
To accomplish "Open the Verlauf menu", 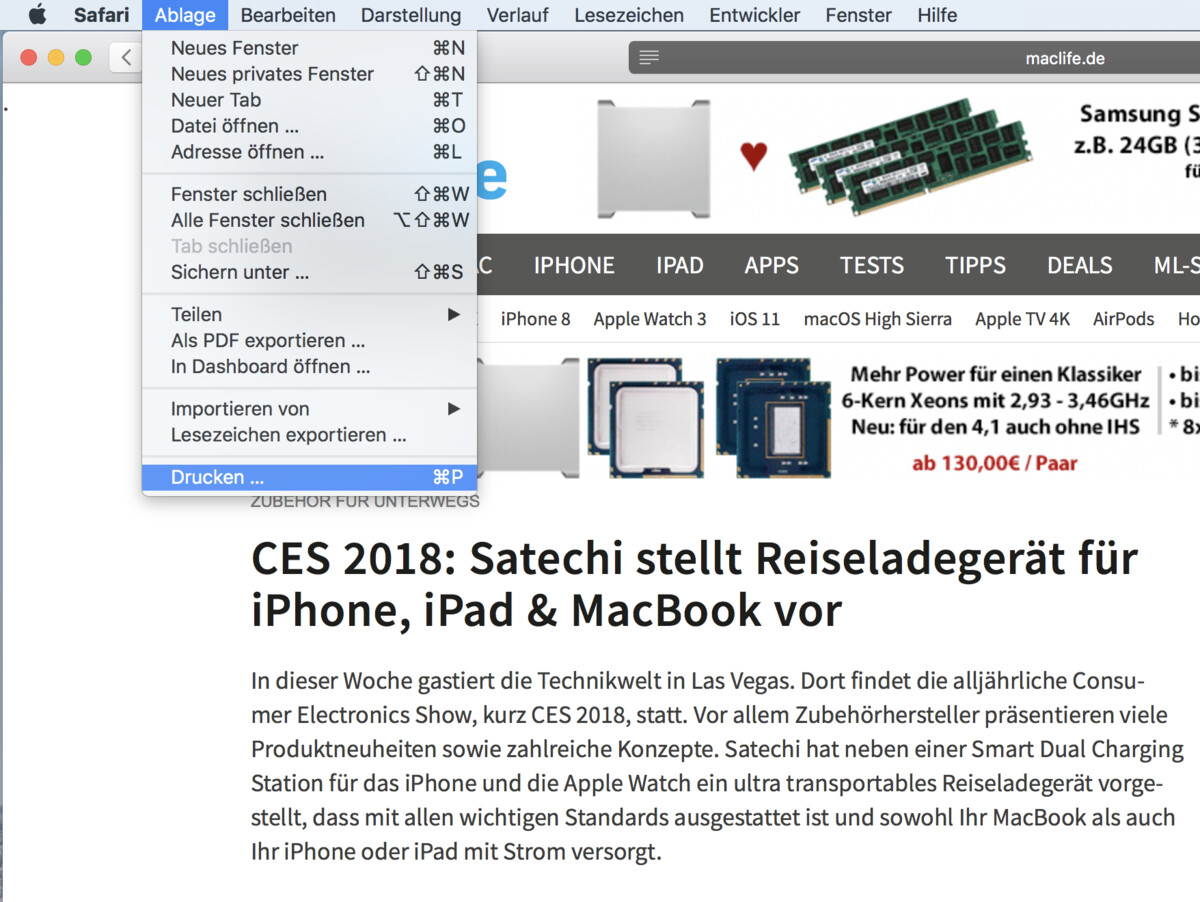I will pyautogui.click(x=518, y=15).
